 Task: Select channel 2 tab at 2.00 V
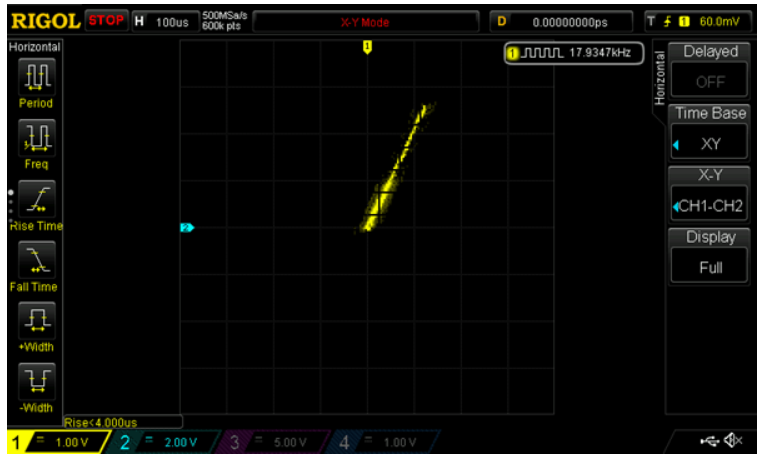click(160, 442)
